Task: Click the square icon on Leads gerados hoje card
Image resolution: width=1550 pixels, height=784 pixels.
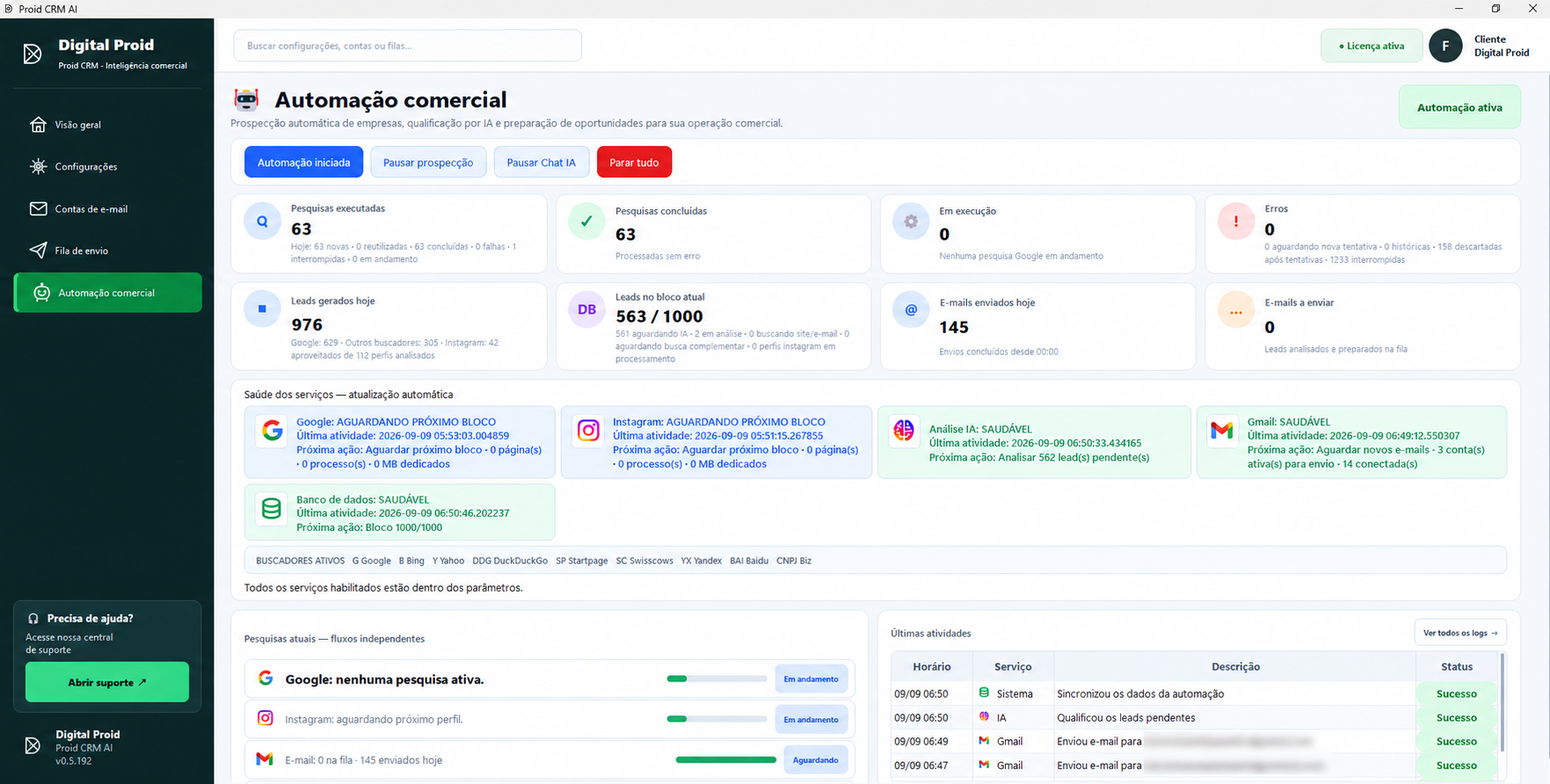Action: [x=262, y=309]
